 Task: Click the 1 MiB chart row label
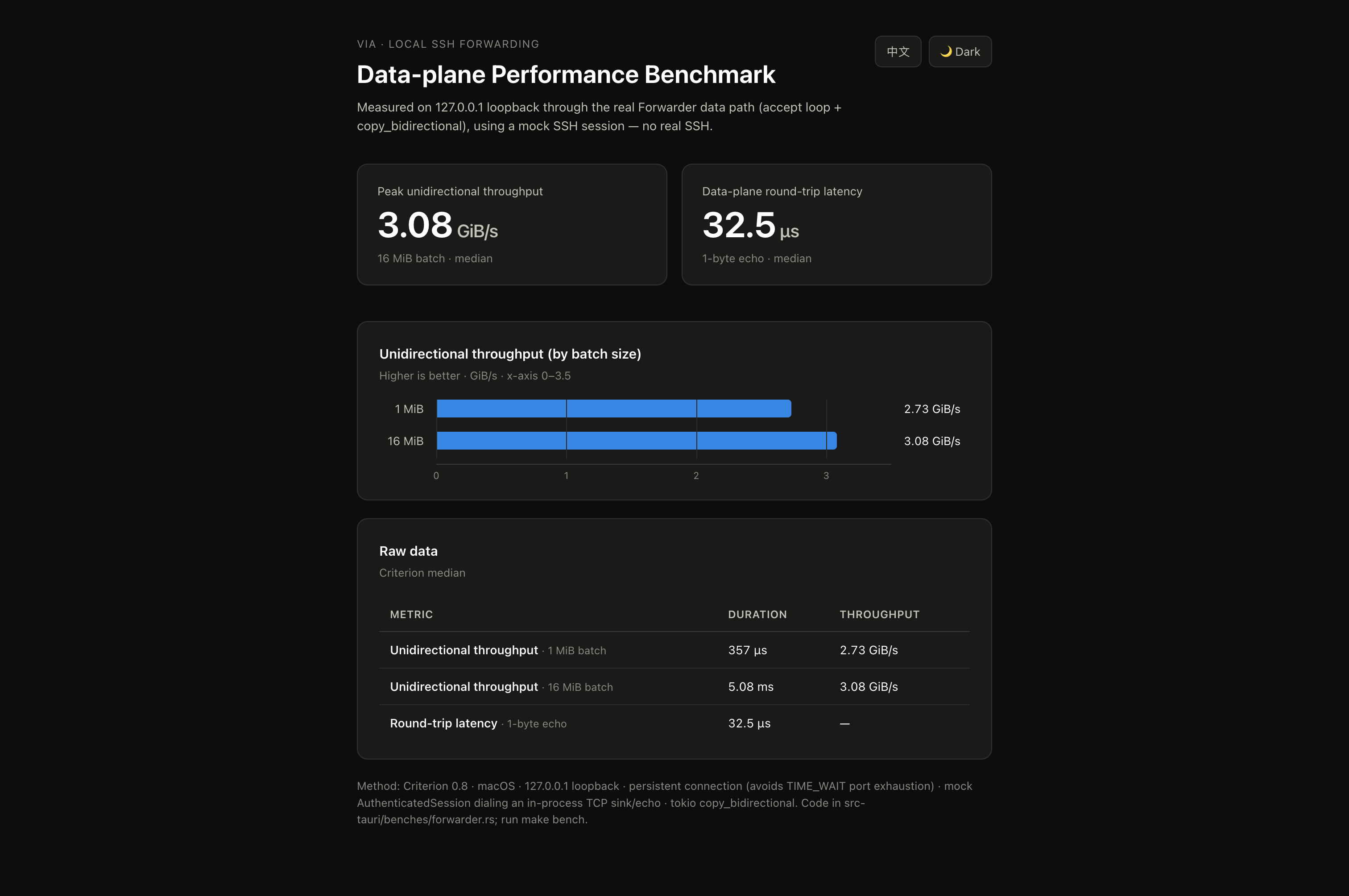[x=409, y=409]
